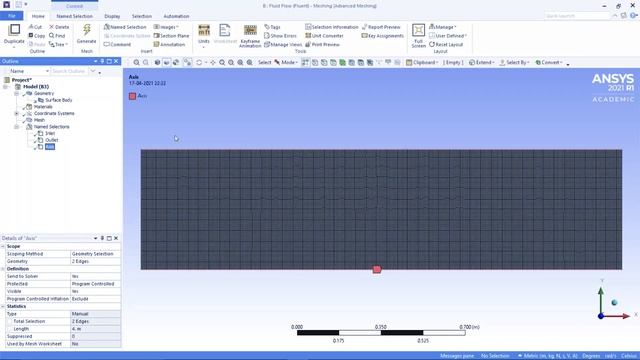Click the Cut command
Image resolution: width=640 pixels, height=360 pixels.
(35, 27)
